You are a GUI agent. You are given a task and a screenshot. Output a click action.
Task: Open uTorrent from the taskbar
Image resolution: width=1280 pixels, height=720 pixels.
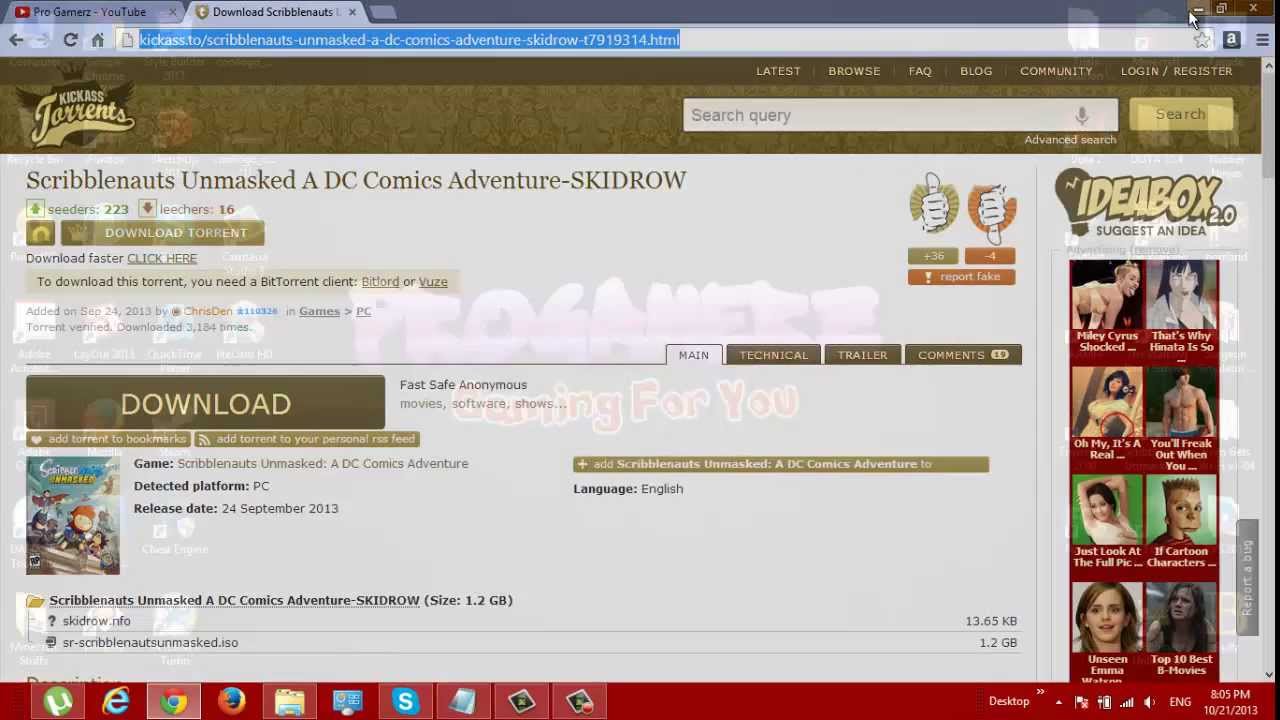(x=58, y=702)
